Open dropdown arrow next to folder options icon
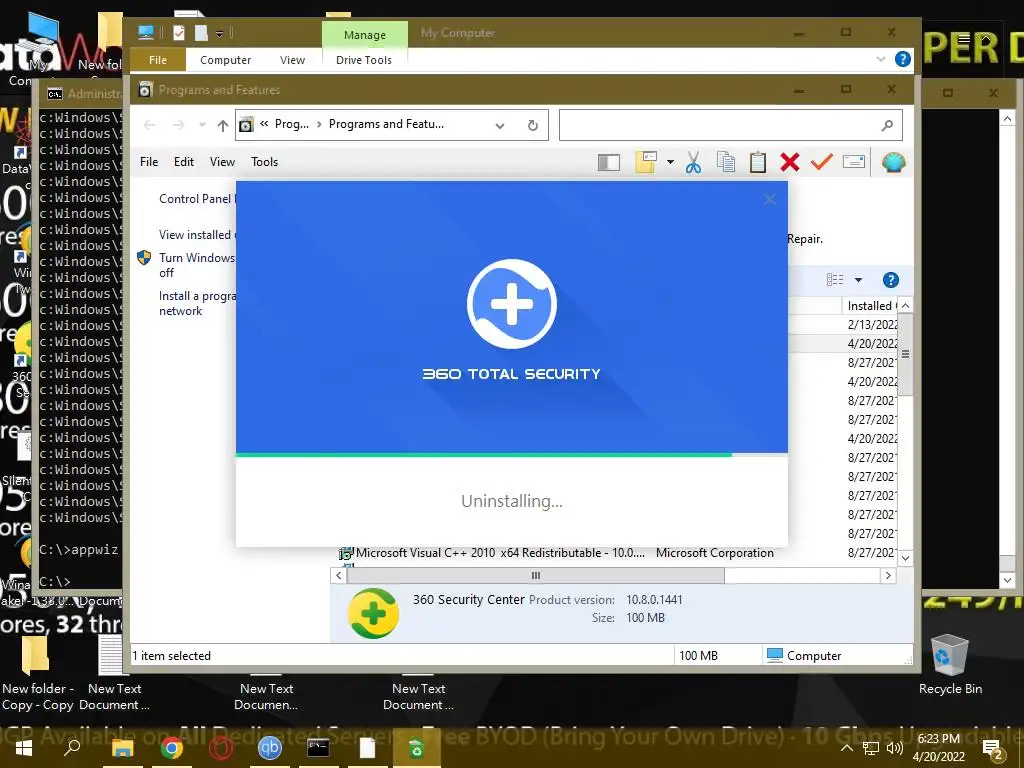The height and width of the screenshot is (768, 1024). 670,162
